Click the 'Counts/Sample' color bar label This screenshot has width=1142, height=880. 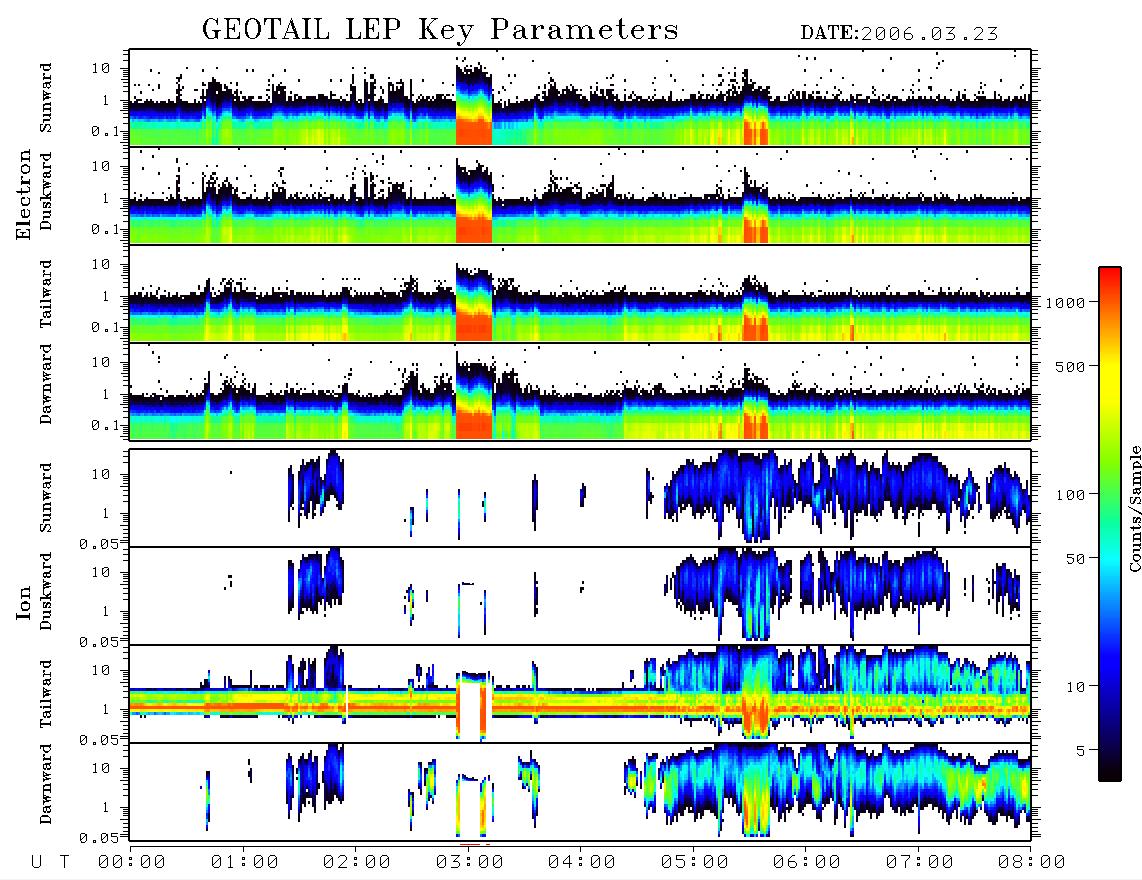(x=1134, y=509)
